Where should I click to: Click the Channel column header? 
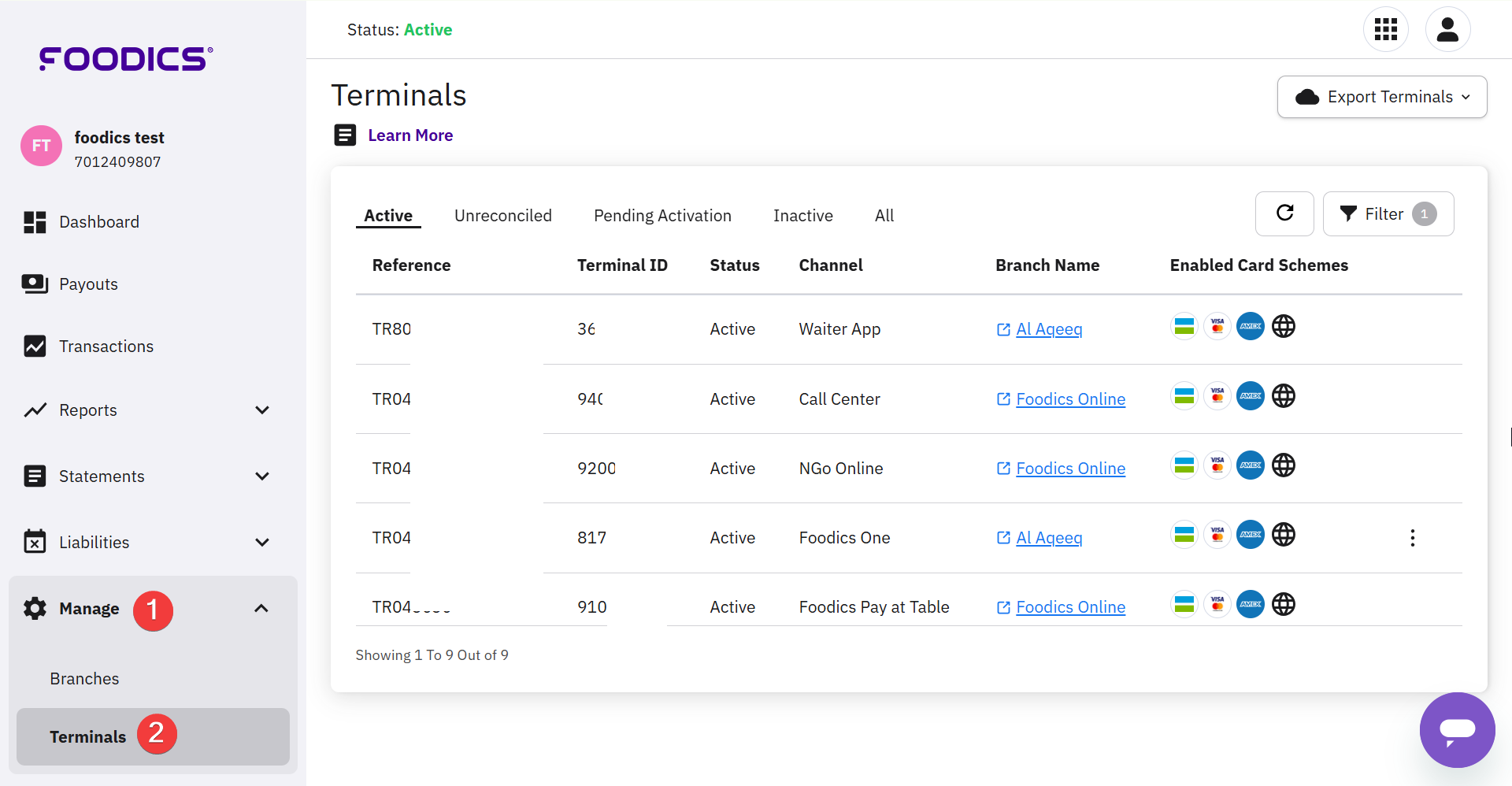pyautogui.click(x=831, y=265)
